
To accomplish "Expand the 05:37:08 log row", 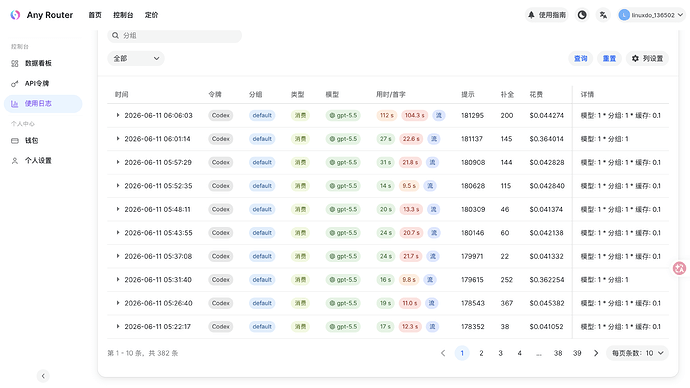I will [x=118, y=256].
